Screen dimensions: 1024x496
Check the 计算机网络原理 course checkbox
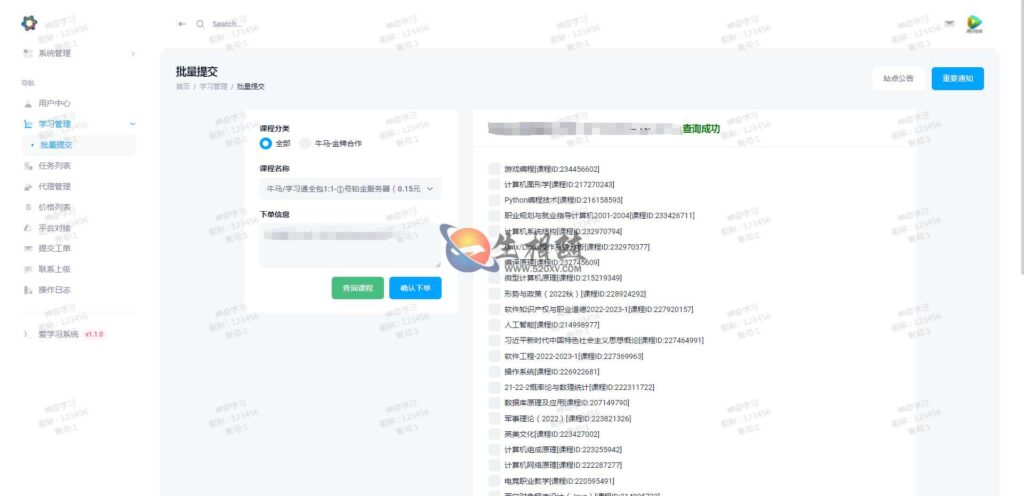tap(494, 465)
